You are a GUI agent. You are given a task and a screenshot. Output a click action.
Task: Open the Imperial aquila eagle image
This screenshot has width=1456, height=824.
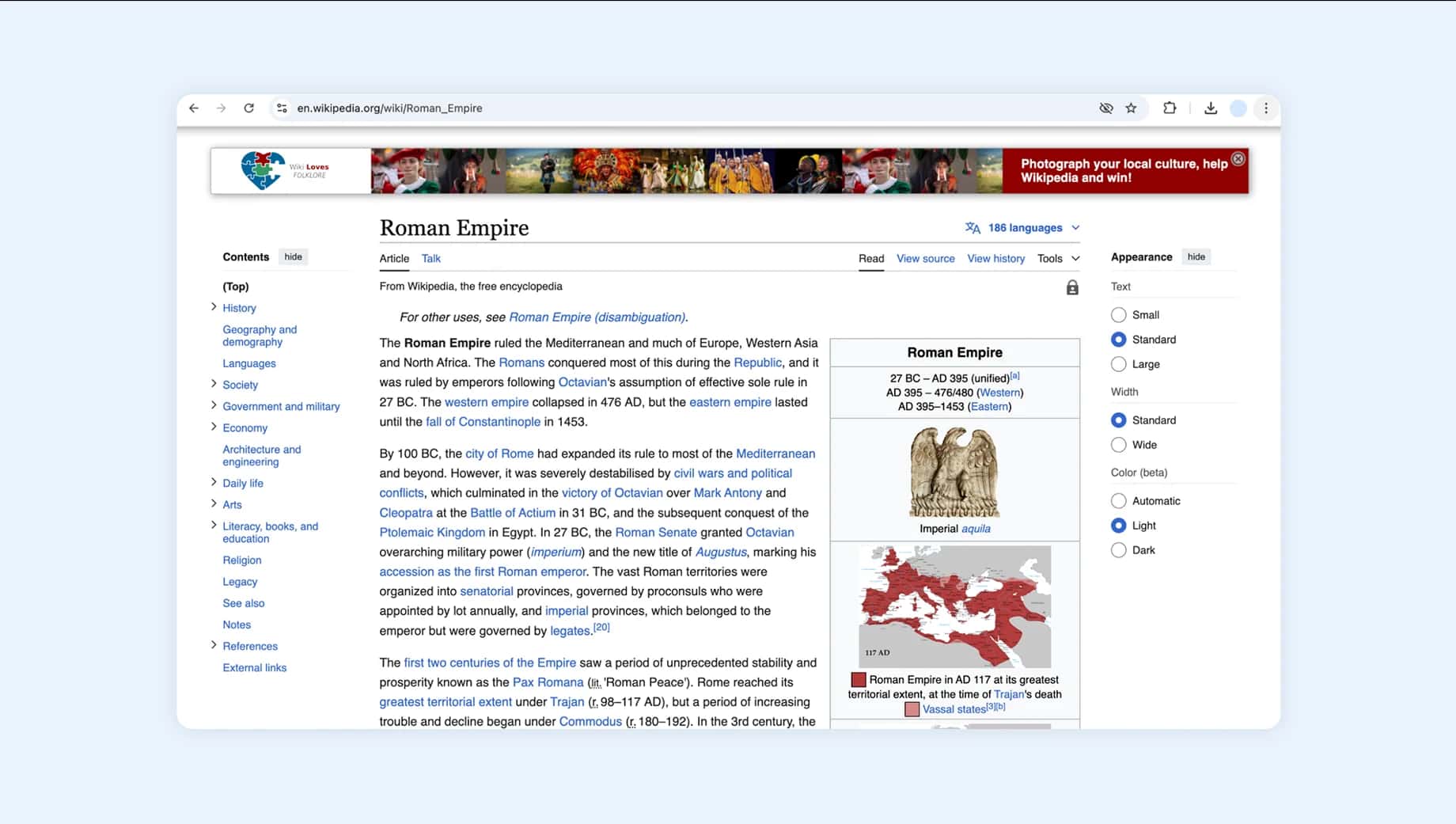point(954,472)
